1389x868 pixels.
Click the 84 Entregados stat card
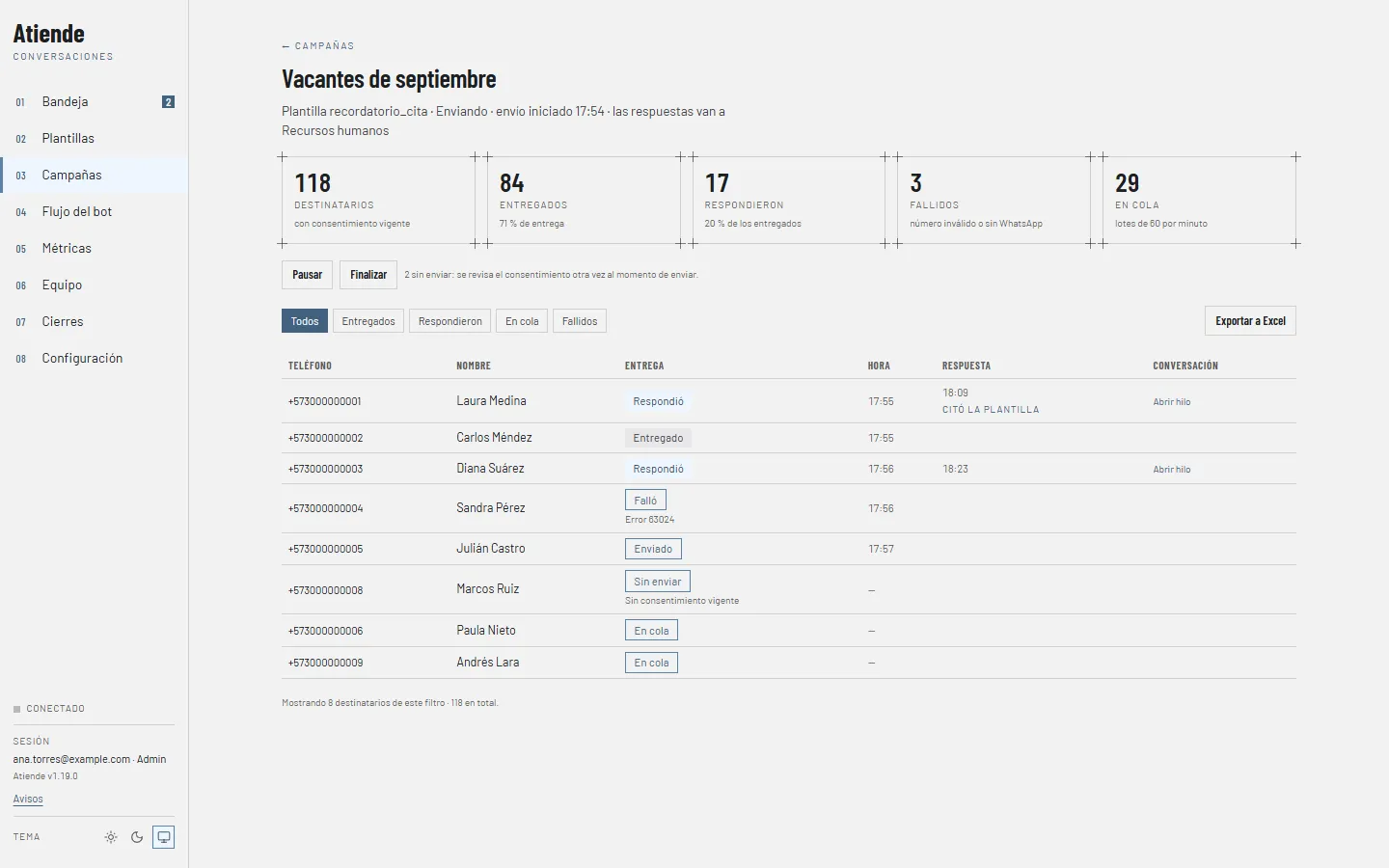point(584,201)
